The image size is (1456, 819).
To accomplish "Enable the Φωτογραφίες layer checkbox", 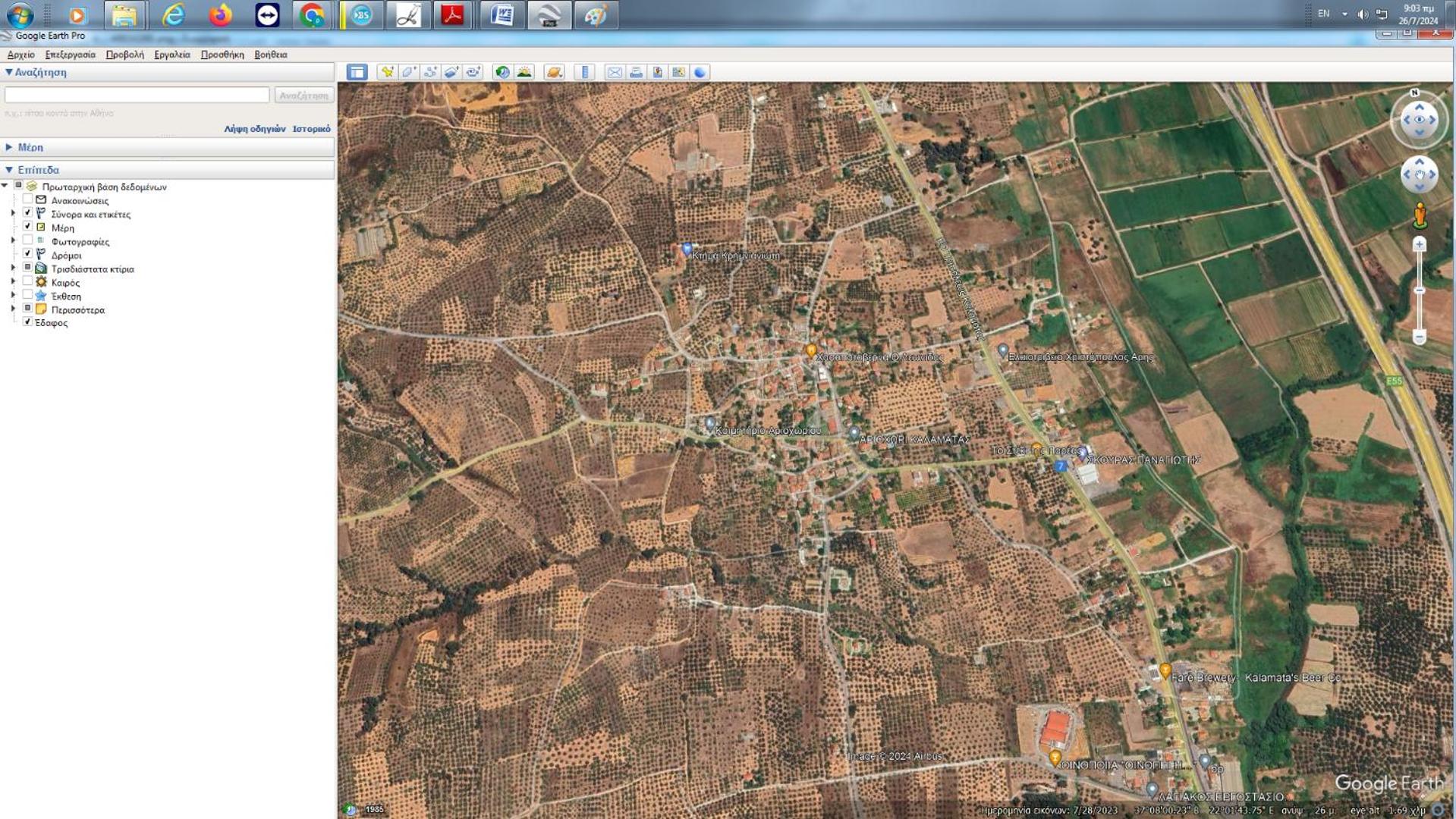I will (27, 240).
